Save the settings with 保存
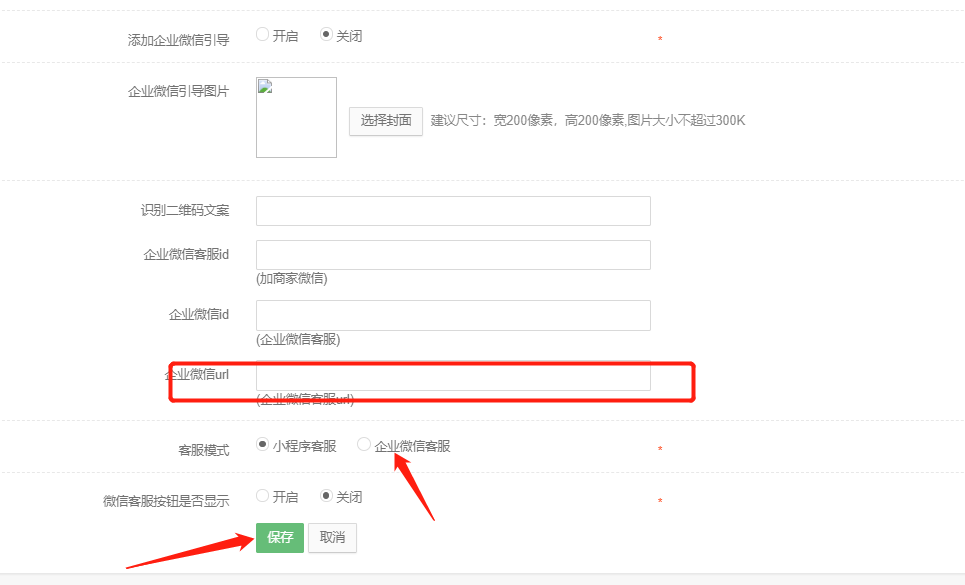965x585 pixels. pyautogui.click(x=280, y=538)
